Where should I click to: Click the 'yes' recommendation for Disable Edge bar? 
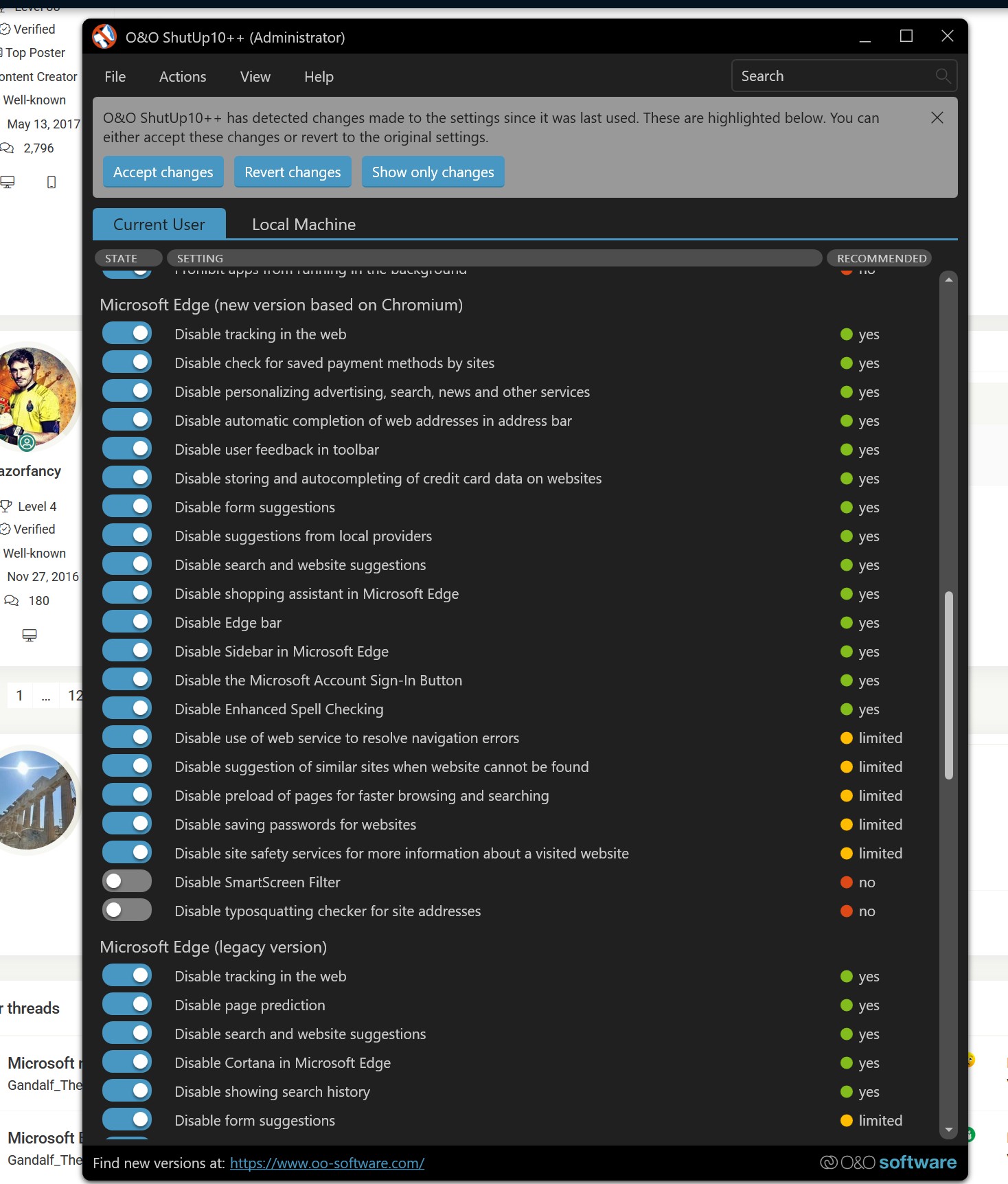860,623
